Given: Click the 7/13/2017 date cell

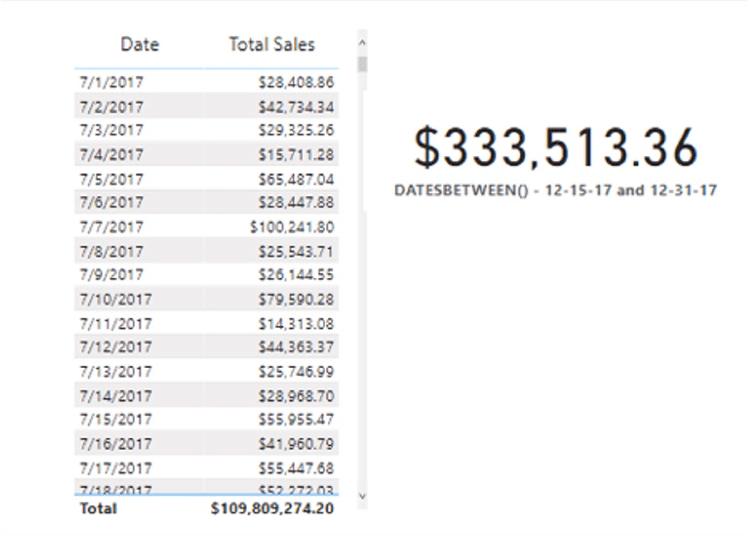Looking at the screenshot, I should point(113,371).
